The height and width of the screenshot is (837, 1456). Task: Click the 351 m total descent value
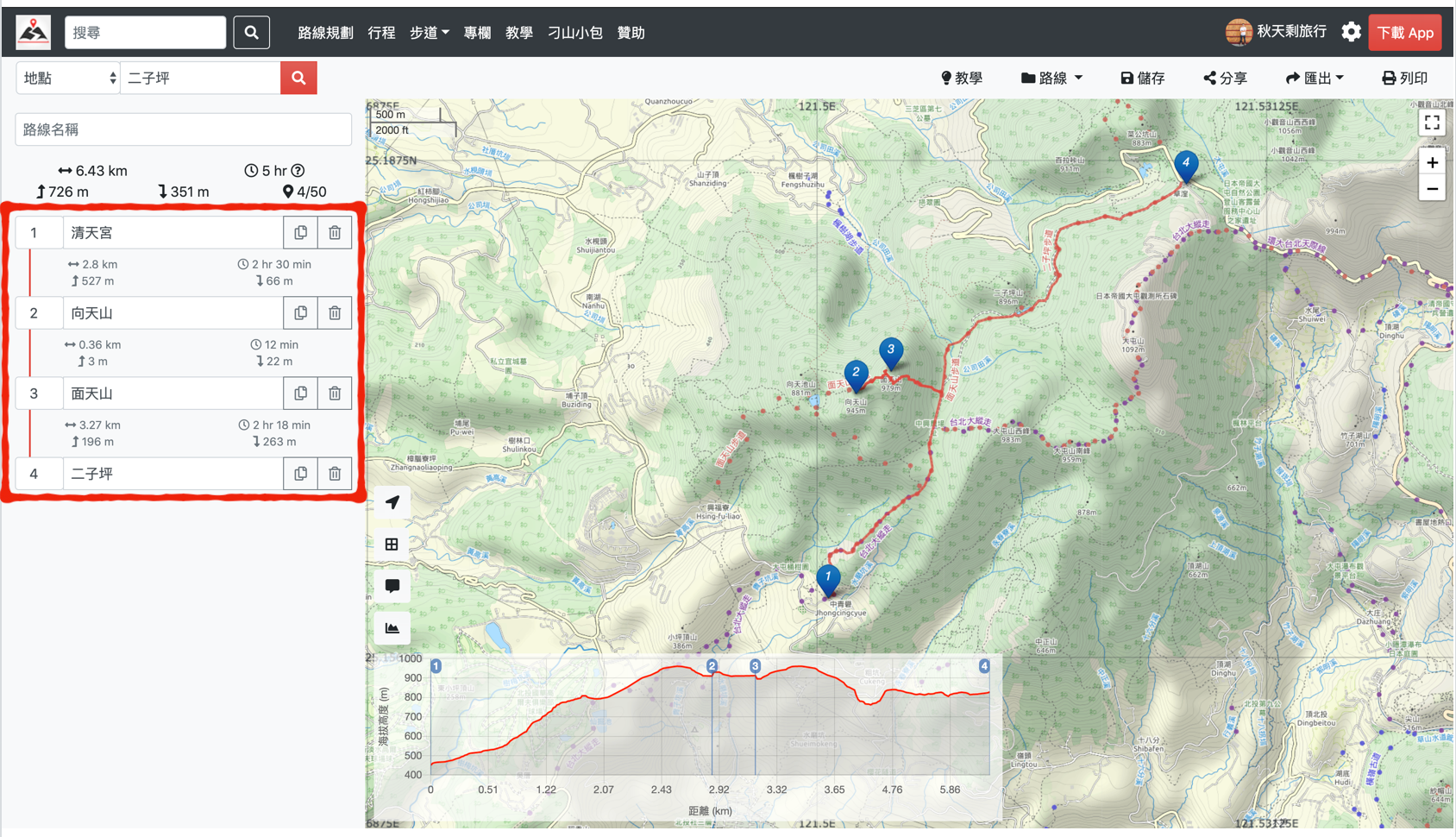tap(184, 192)
